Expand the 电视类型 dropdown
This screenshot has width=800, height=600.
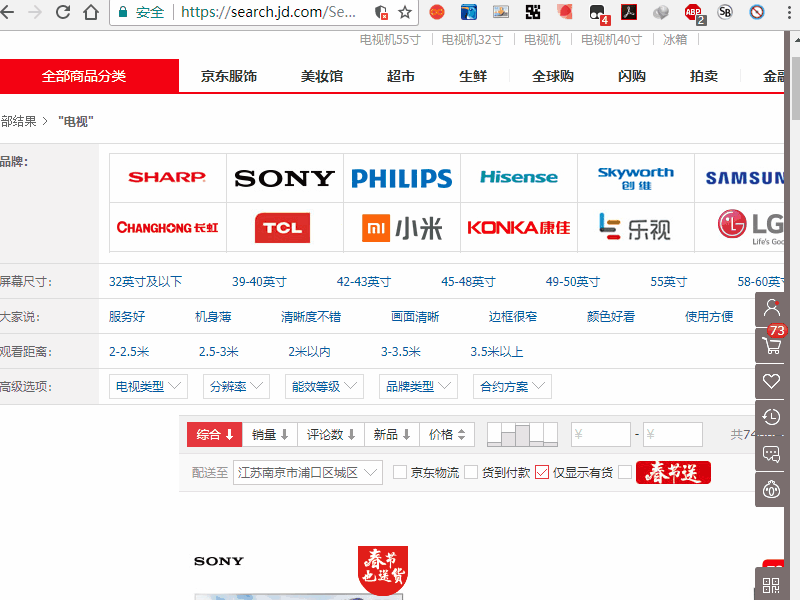(148, 387)
